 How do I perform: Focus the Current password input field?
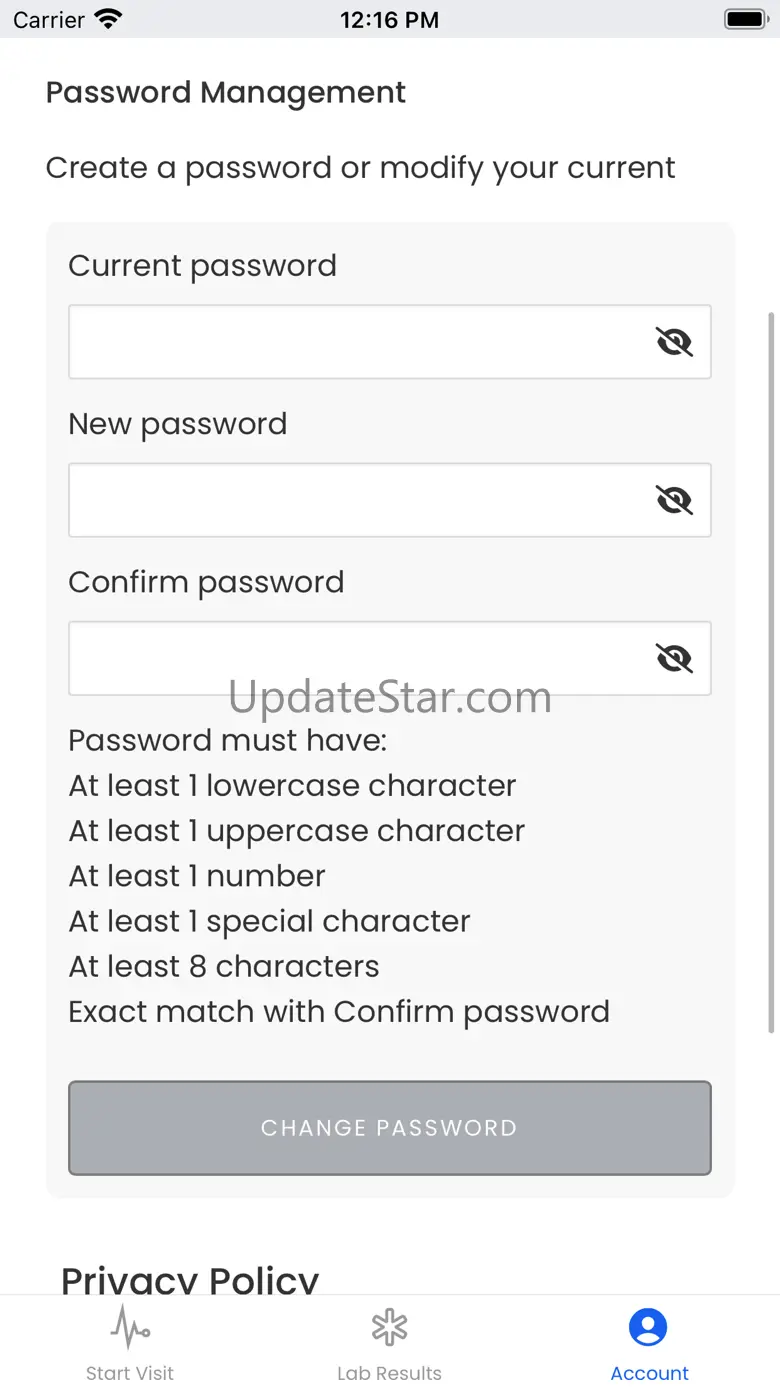point(355,342)
